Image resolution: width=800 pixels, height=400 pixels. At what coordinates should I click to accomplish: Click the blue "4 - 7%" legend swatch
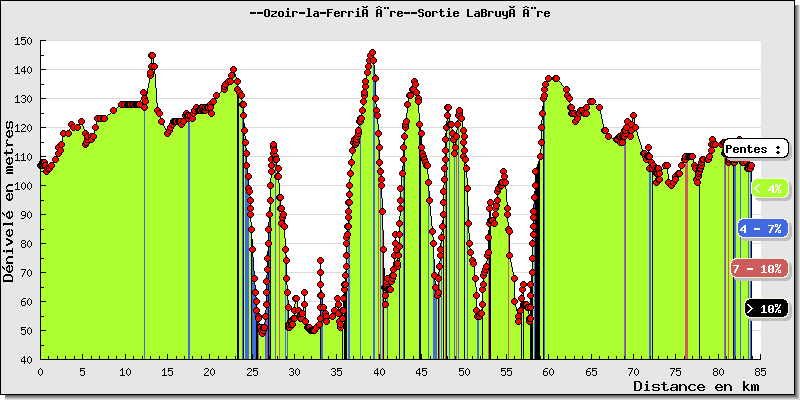[x=762, y=228]
